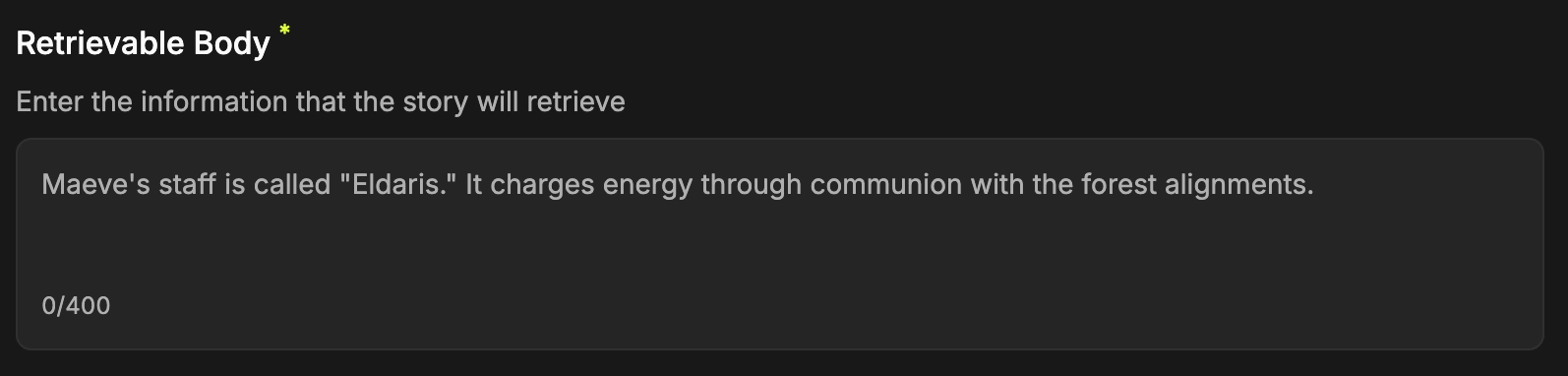
Task: Click inside the Retrievable Body text area
Action: click(779, 243)
